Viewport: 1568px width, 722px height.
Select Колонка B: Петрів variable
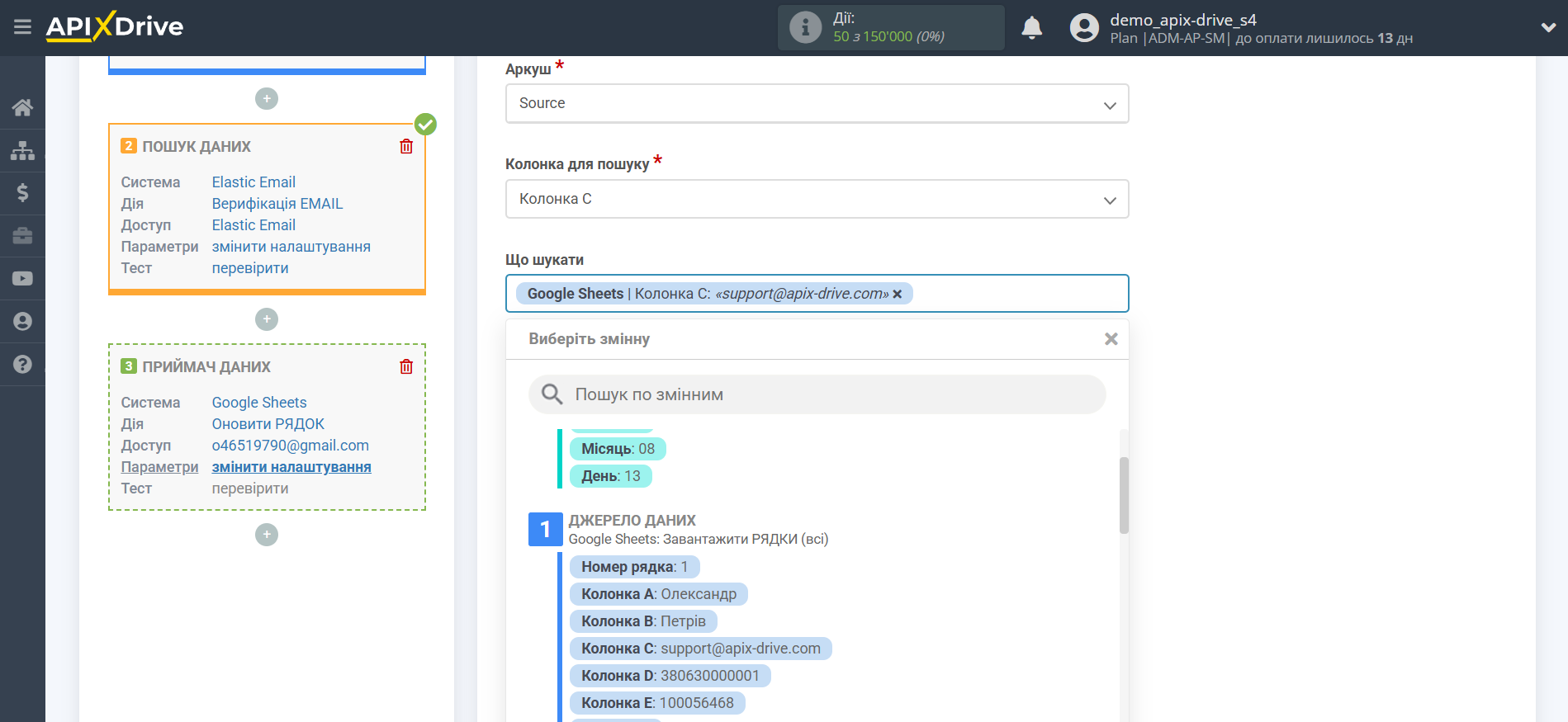[643, 621]
